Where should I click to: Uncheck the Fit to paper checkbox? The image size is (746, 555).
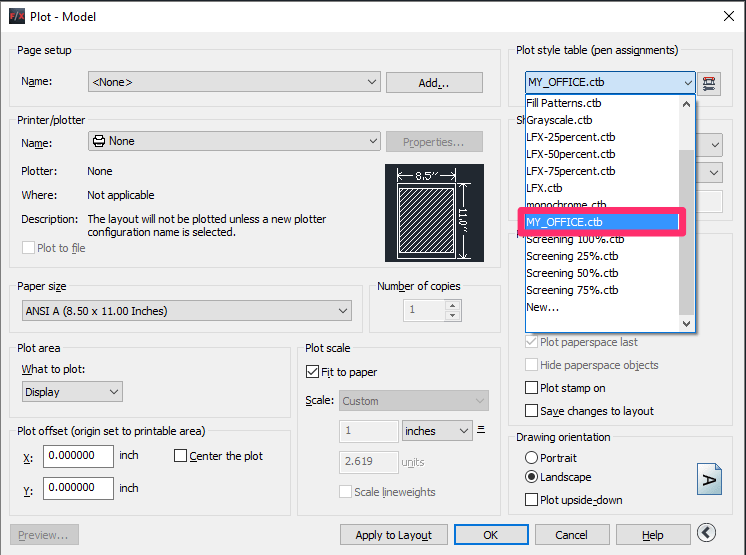312,371
